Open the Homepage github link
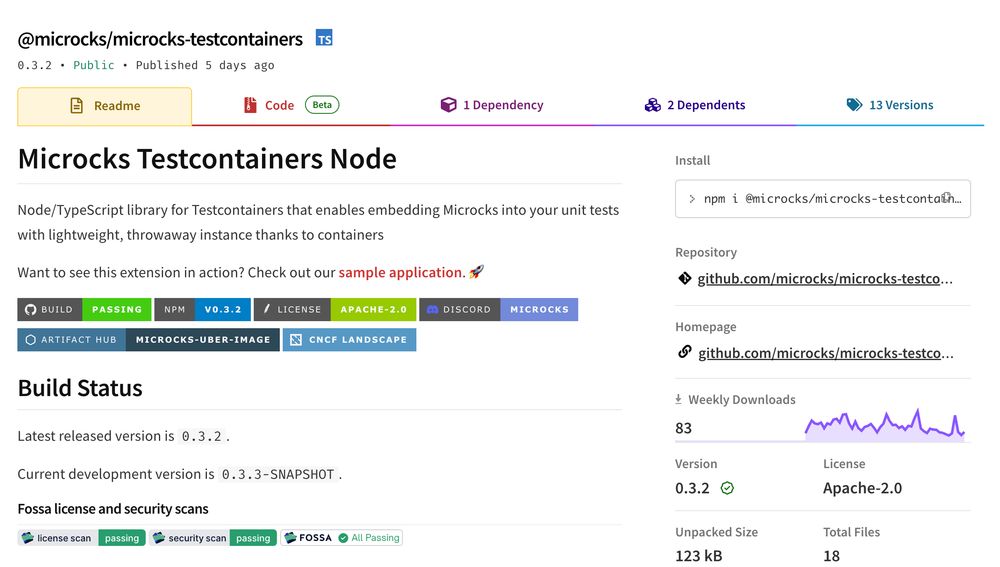 [x=826, y=353]
